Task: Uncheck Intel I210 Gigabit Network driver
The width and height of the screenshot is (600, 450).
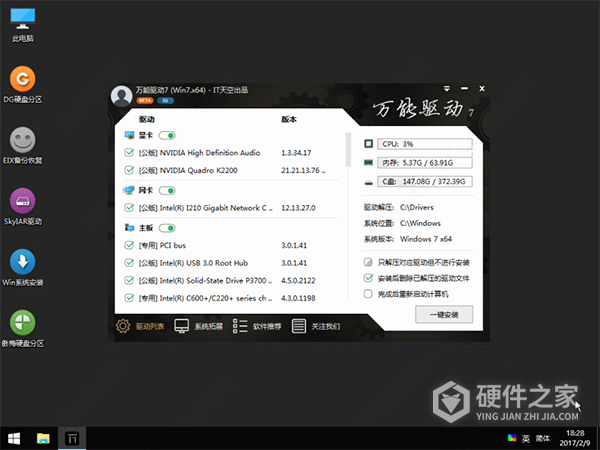Action: point(129,208)
